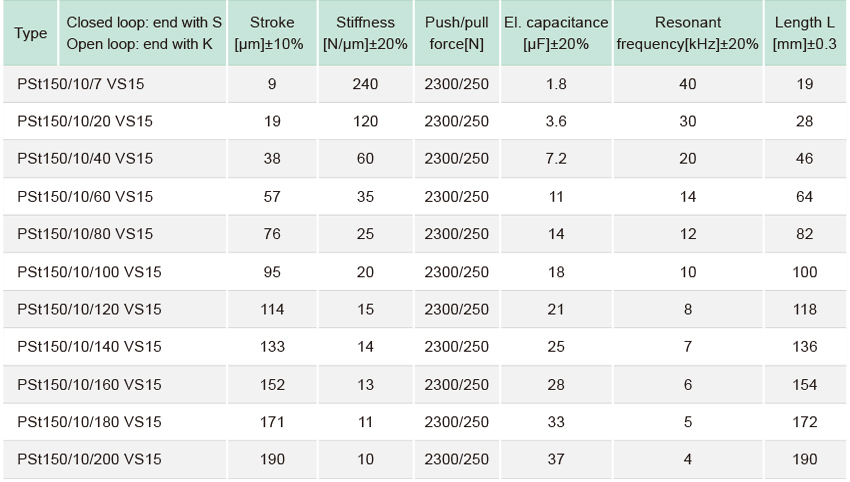Image resolution: width=850 pixels, height=482 pixels.
Task: Click the Closed loop/Open loop header text
Action: [144, 33]
